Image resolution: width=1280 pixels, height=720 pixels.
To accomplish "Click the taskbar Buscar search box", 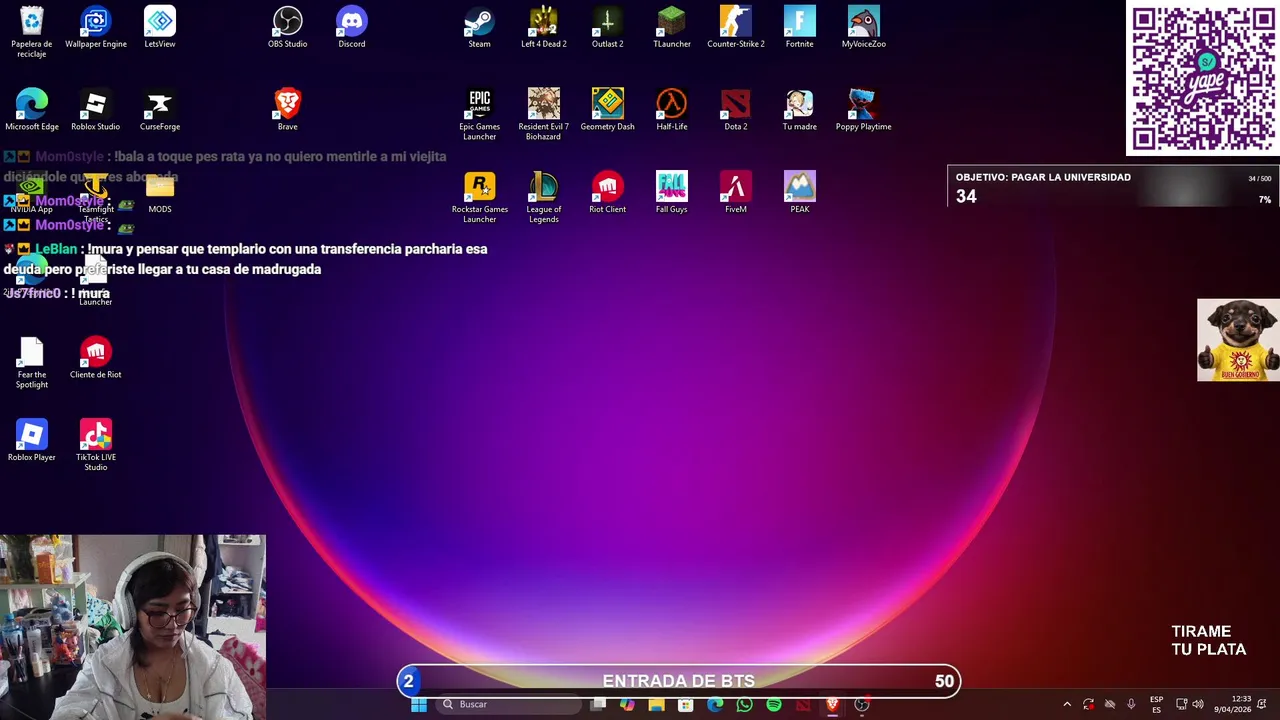I will (510, 705).
